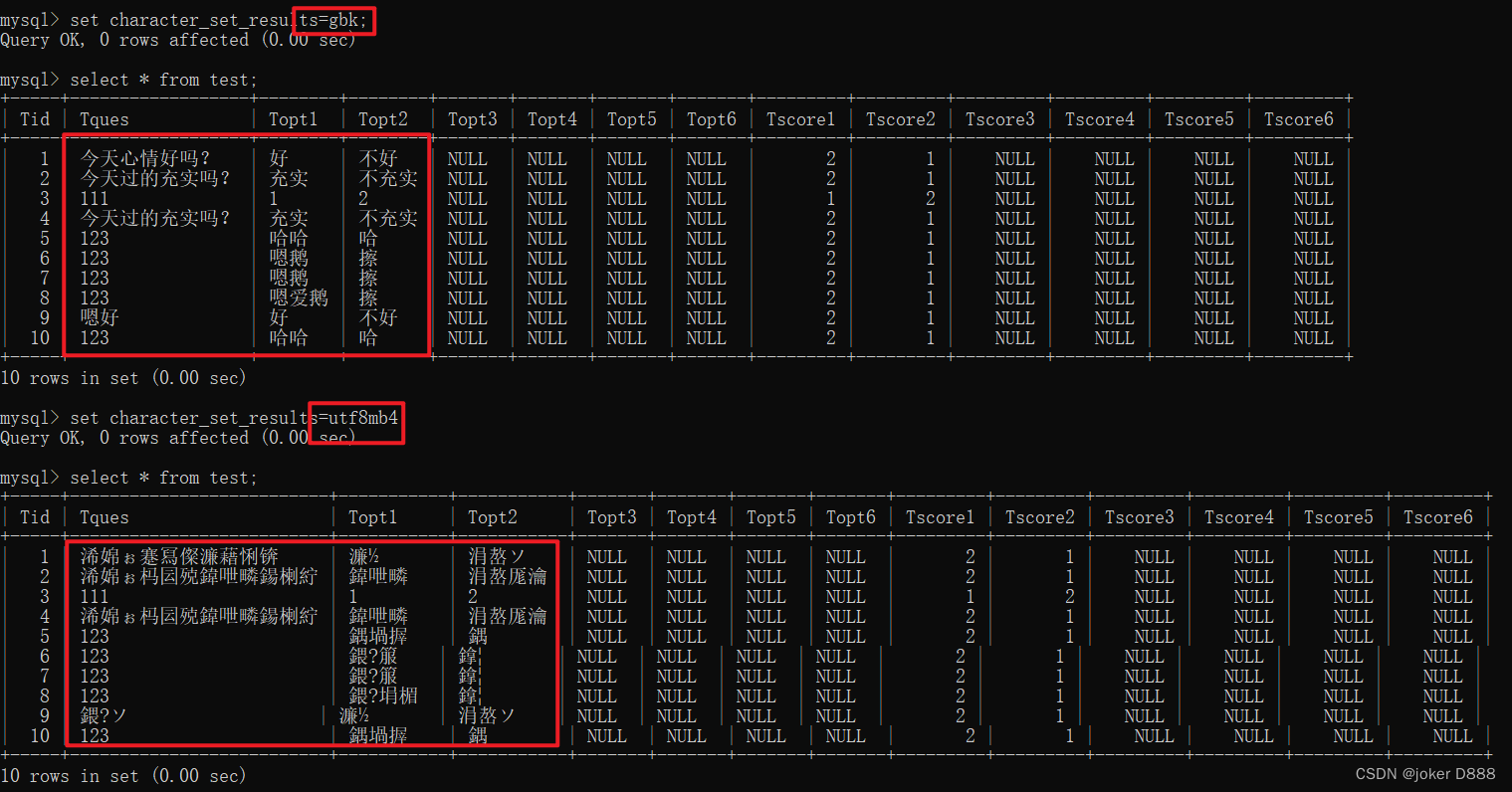Click the highlighted text "=utf8mb4"

click(356, 418)
